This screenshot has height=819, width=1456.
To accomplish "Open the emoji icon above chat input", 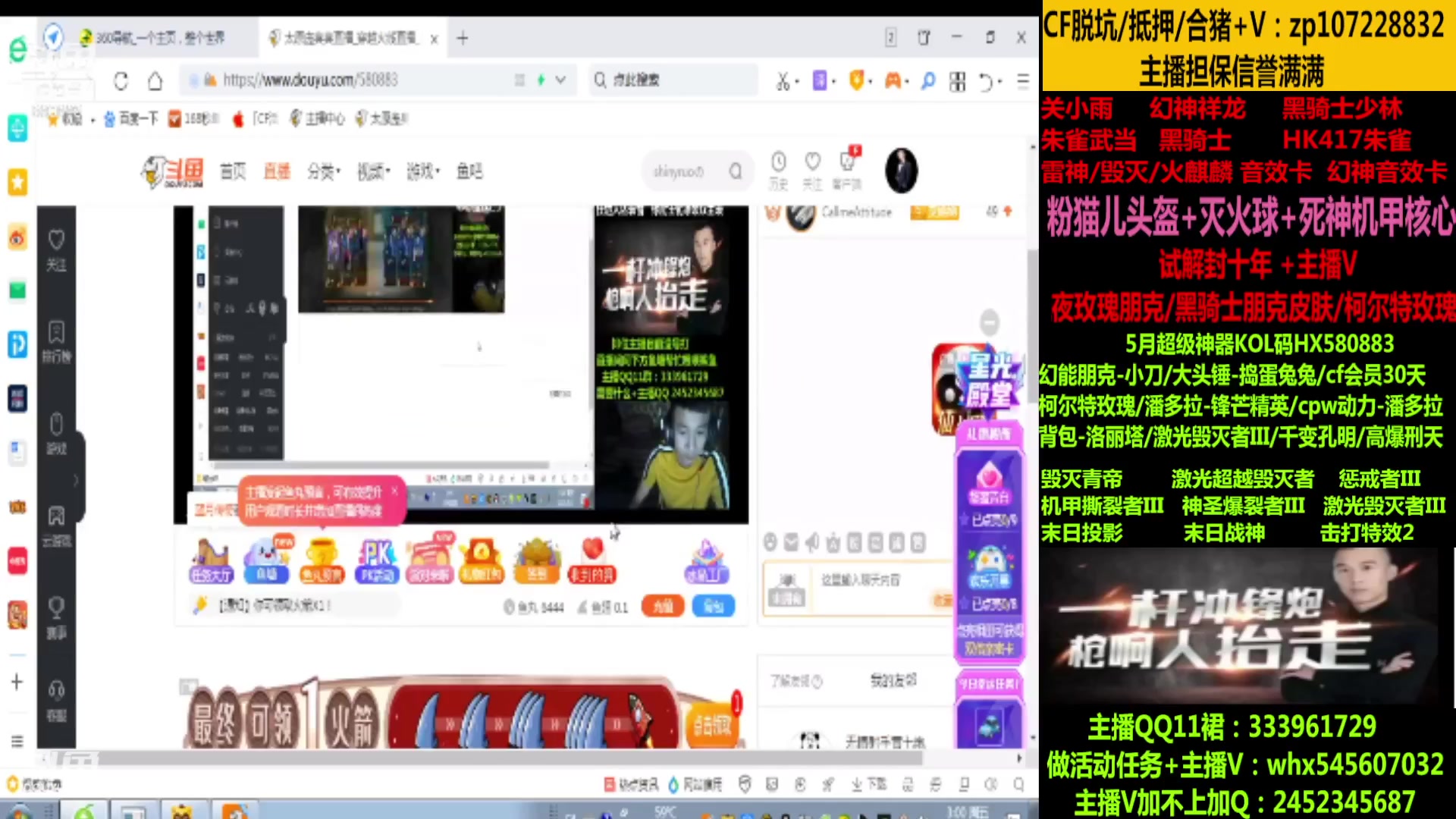I will point(770,542).
